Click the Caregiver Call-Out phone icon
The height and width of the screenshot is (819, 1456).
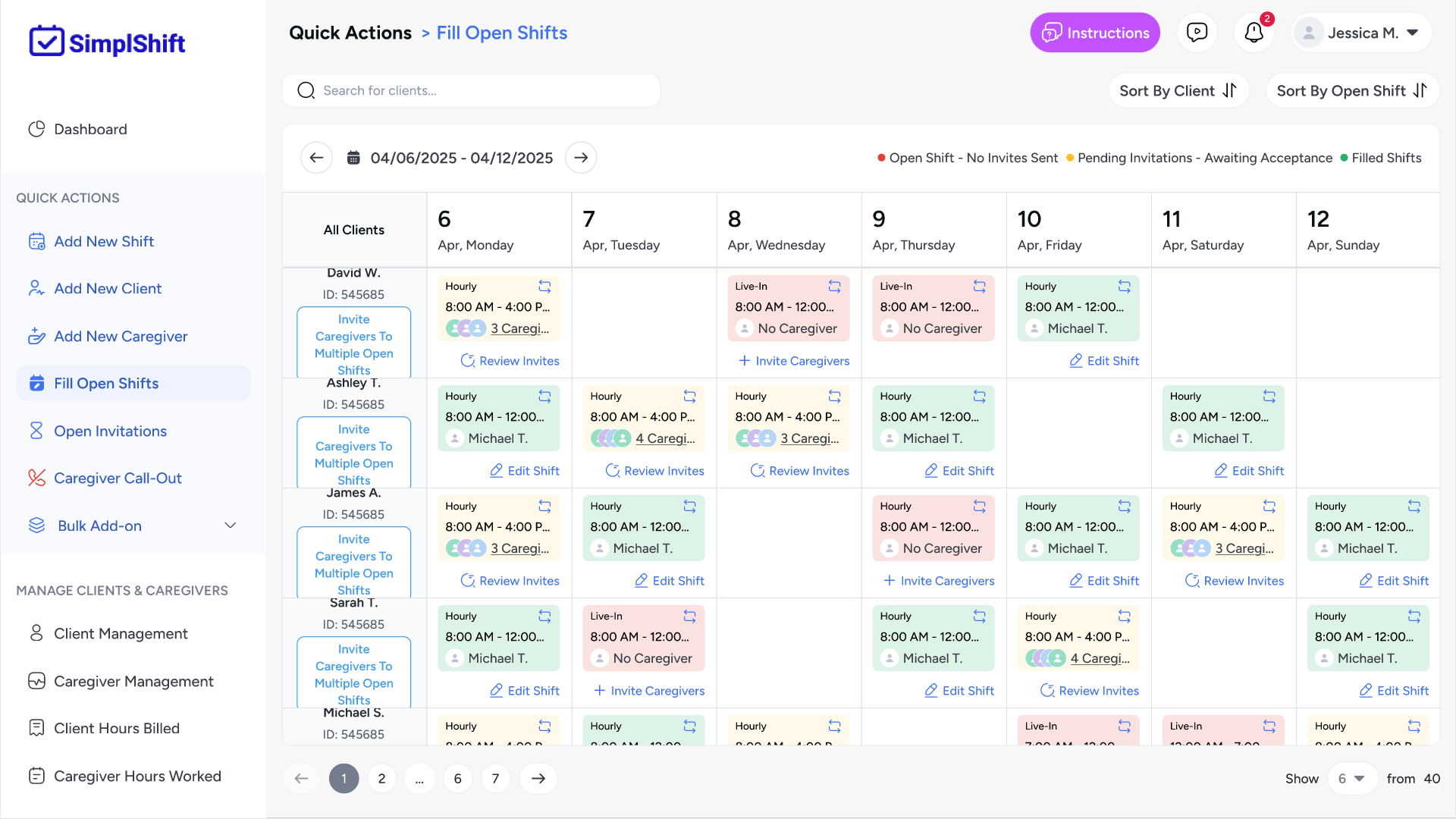[x=36, y=478]
